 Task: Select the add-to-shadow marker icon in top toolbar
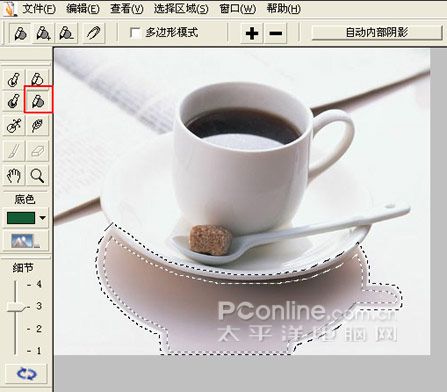tap(44, 33)
